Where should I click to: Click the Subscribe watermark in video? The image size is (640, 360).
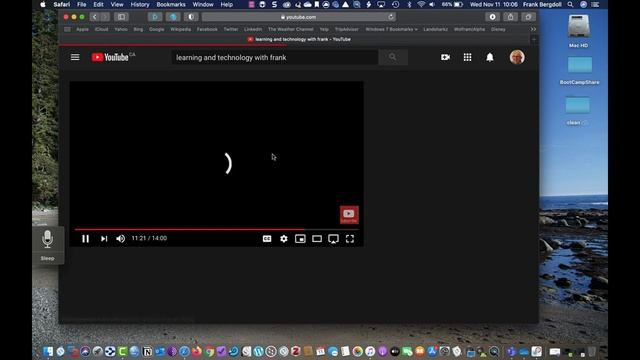coord(349,215)
